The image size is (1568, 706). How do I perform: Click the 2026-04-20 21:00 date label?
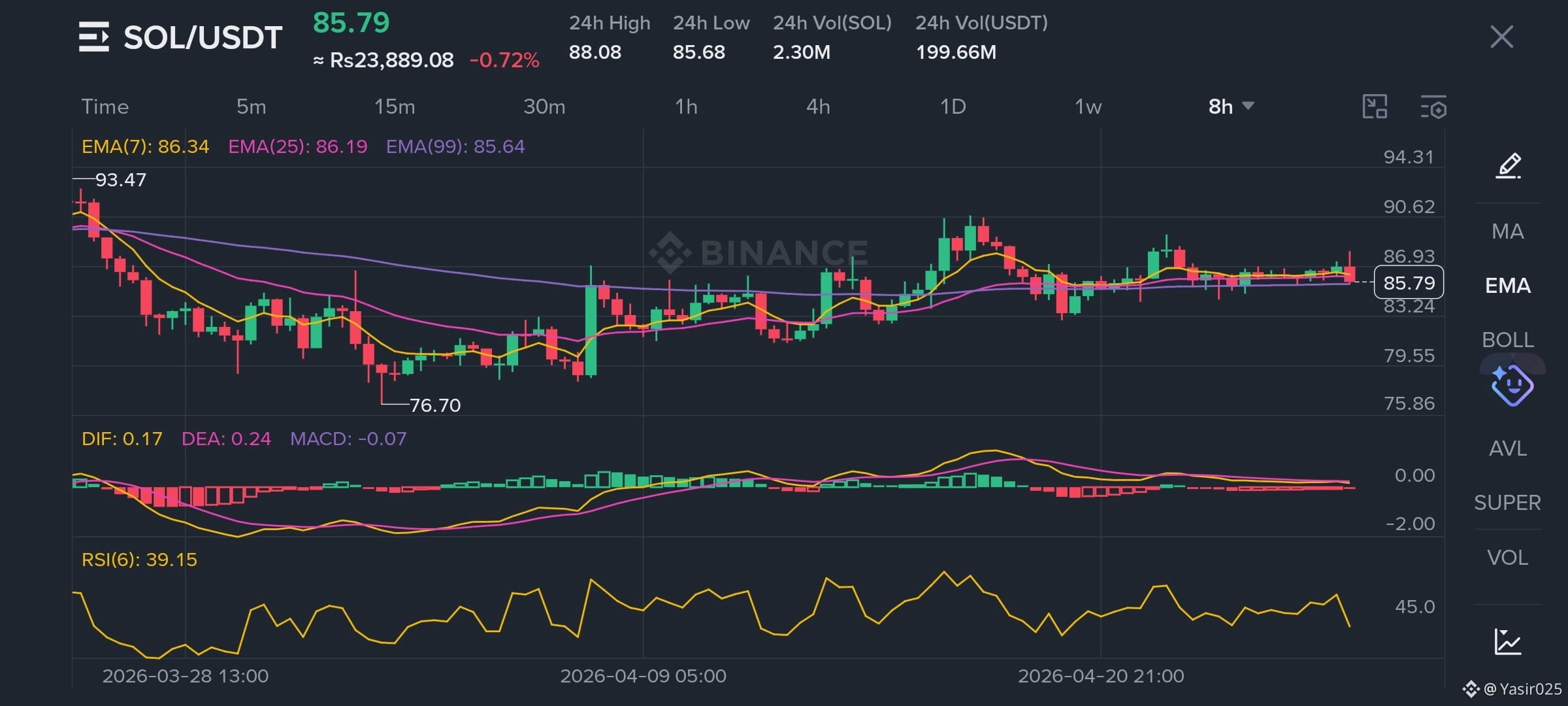pos(1101,676)
